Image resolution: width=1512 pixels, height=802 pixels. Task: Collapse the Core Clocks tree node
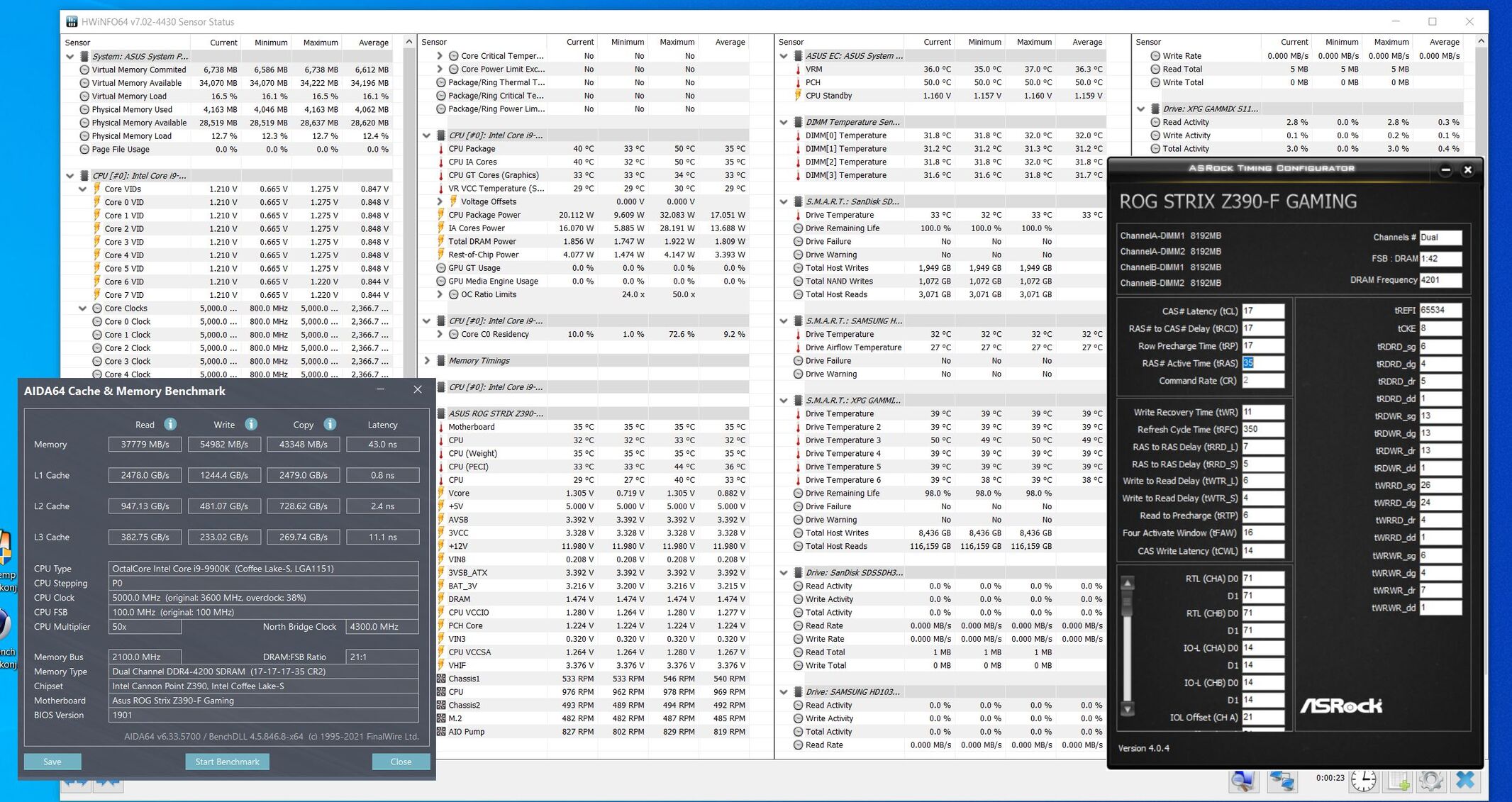[x=83, y=308]
